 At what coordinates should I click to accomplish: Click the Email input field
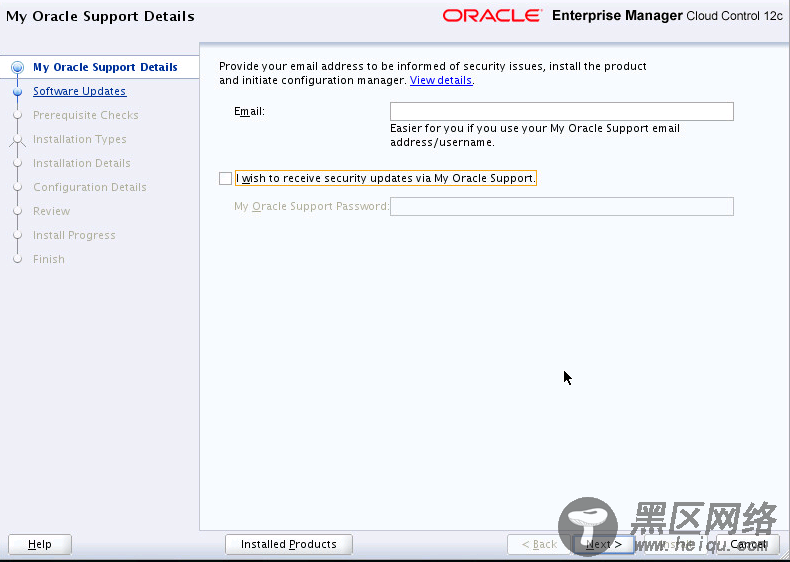[561, 111]
